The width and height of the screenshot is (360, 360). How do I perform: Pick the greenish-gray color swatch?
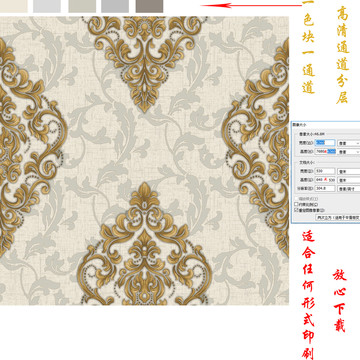(82, 6)
